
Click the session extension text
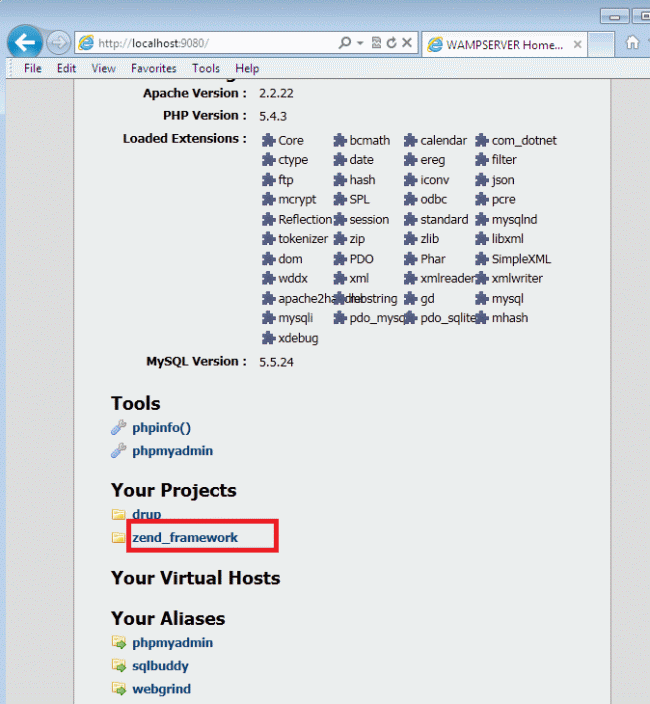[369, 220]
